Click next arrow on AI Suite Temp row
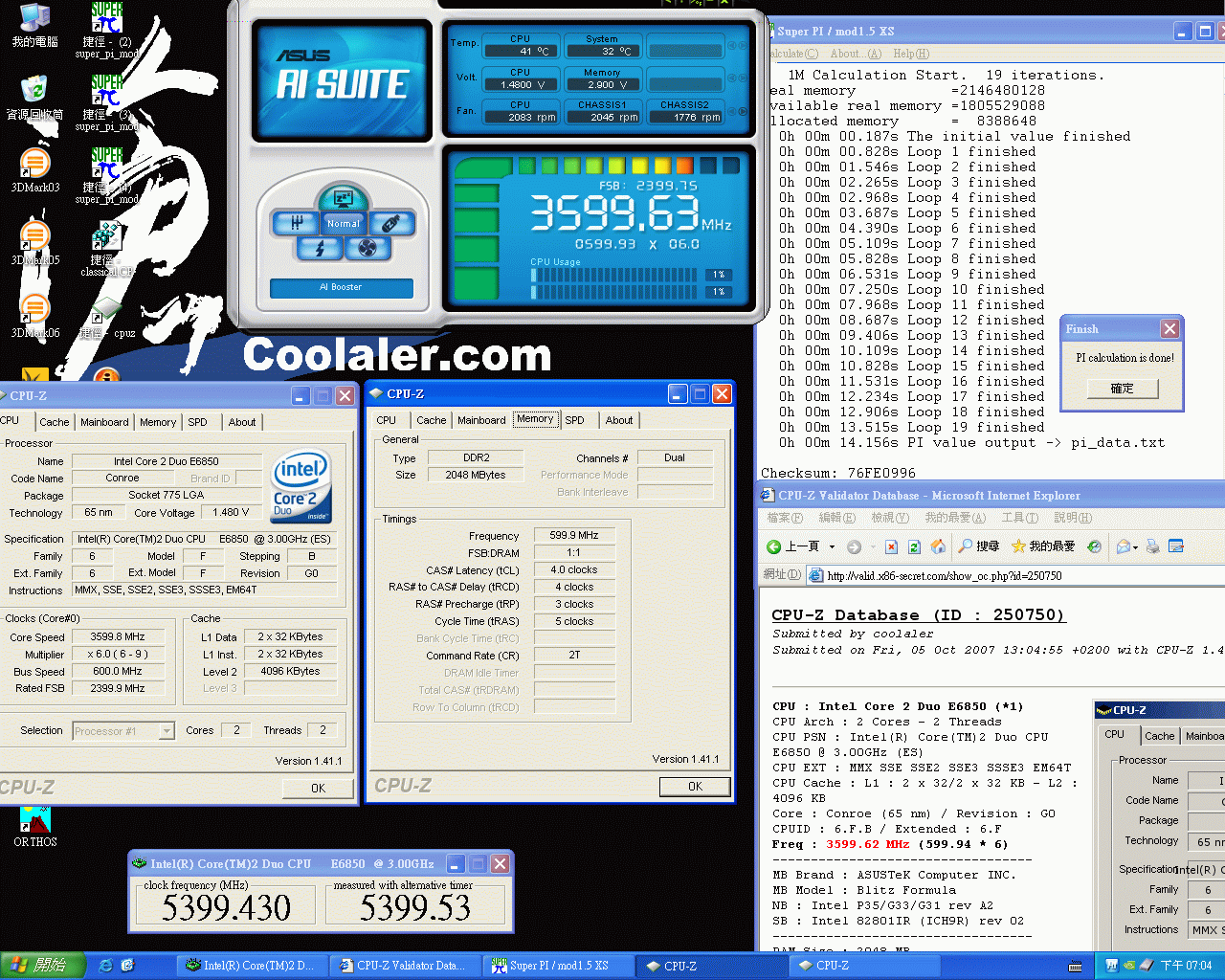 745,45
